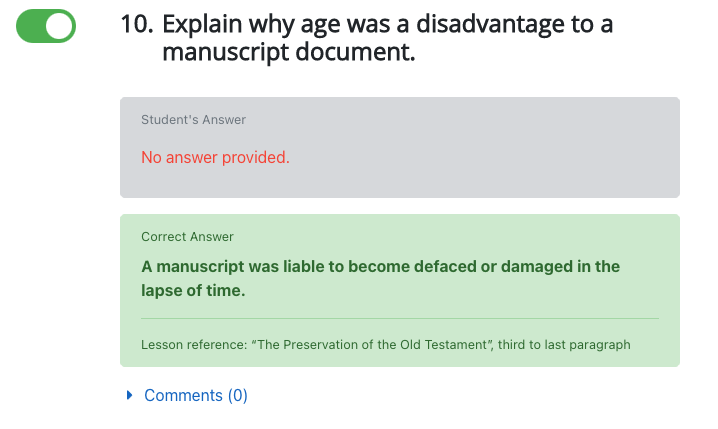Toggle the green switch beside question 10
718x429 pixels.
click(x=46, y=27)
